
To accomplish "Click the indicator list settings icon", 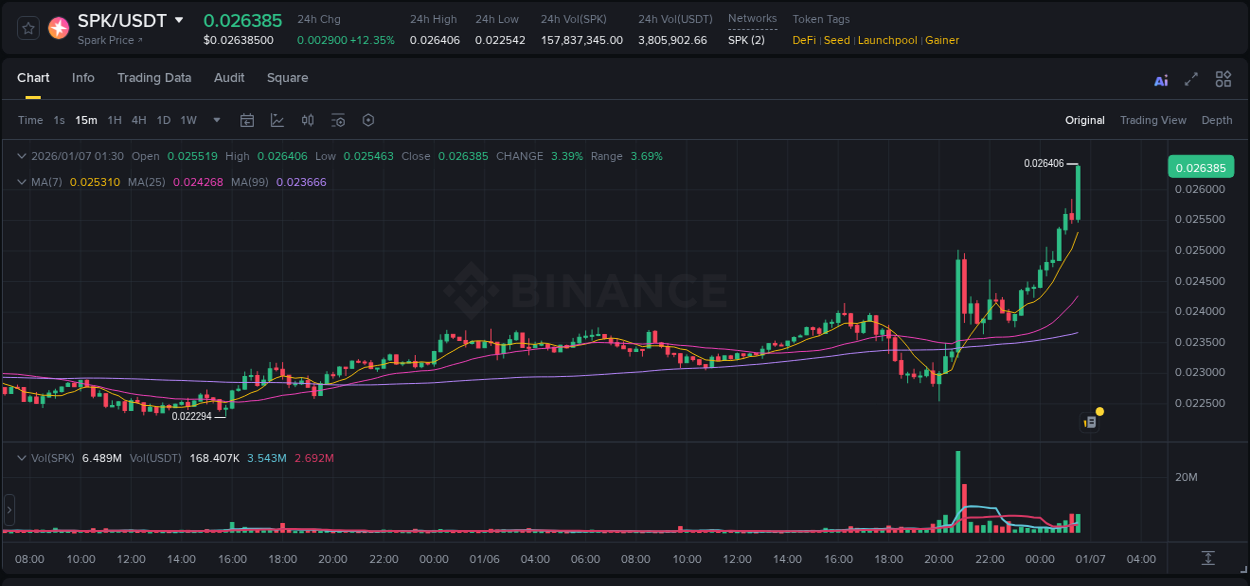I will pos(338,120).
